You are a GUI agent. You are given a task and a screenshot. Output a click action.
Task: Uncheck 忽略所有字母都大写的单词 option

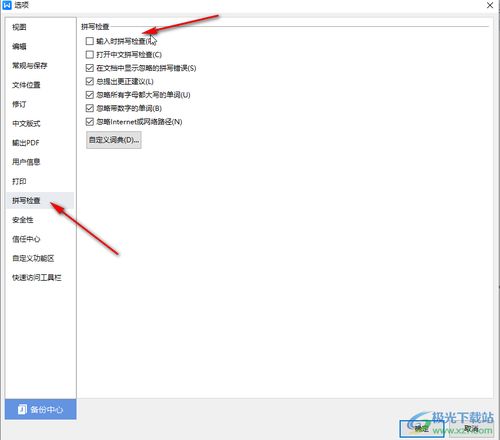click(x=90, y=95)
